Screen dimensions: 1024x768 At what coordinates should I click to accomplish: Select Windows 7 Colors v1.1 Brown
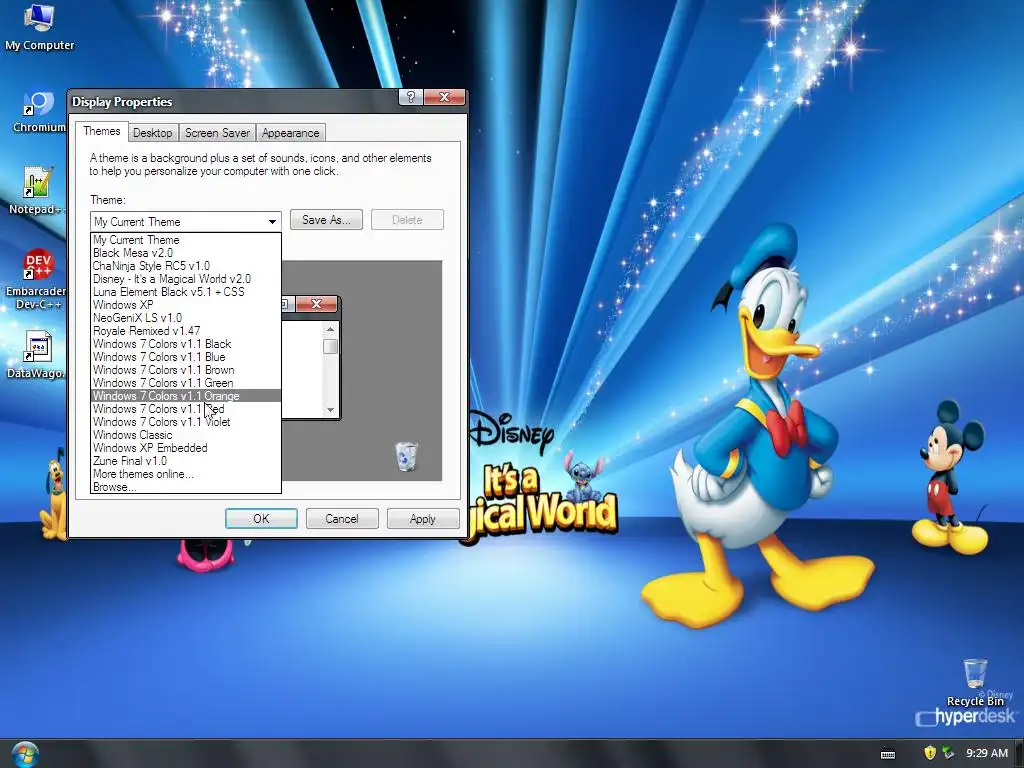click(x=185, y=370)
